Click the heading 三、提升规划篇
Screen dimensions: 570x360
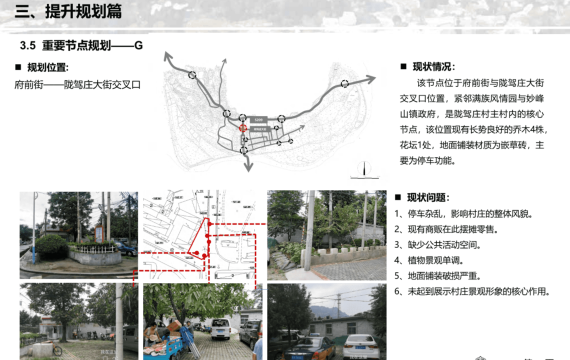68,11
